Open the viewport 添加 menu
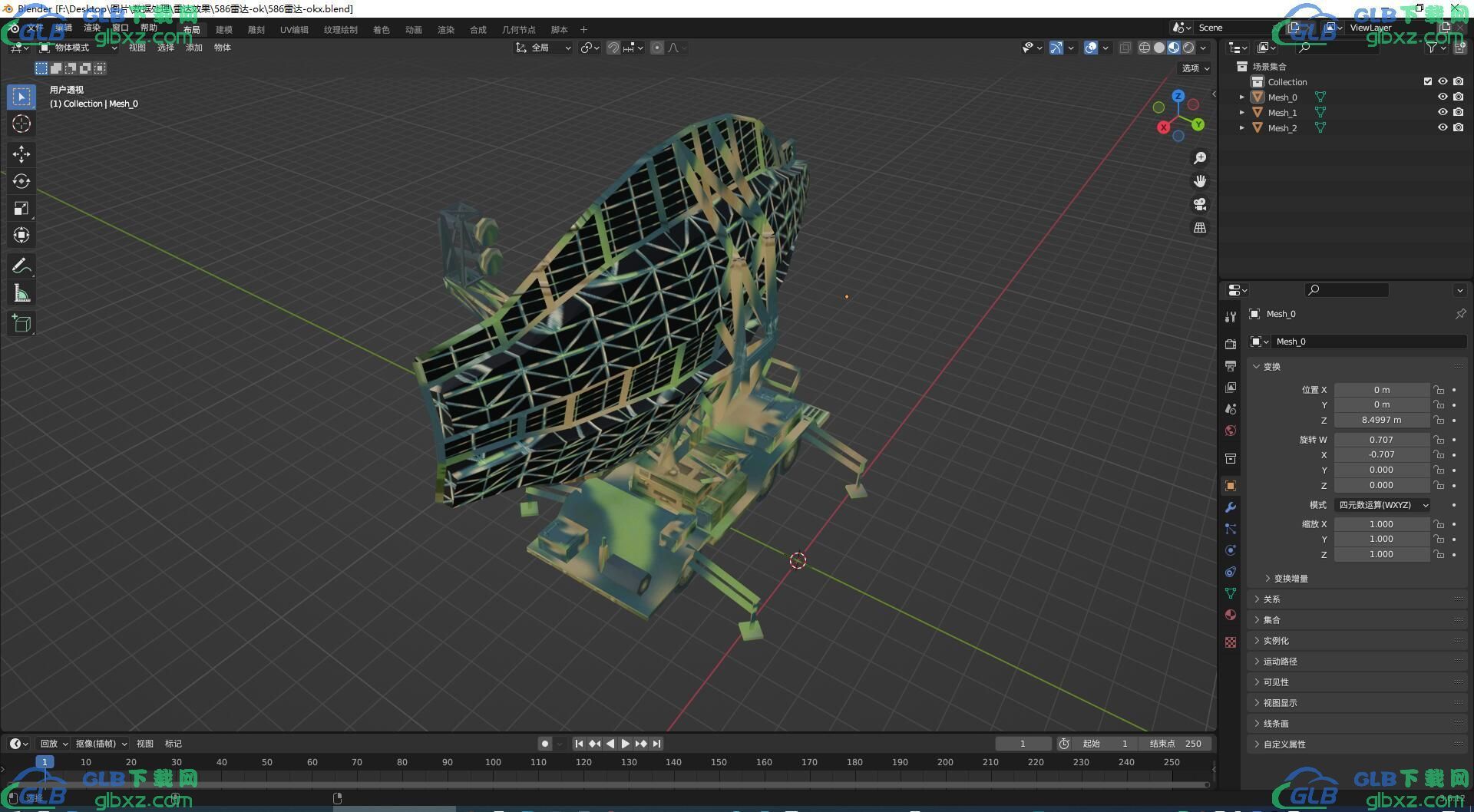The width and height of the screenshot is (1474, 812). pos(194,48)
